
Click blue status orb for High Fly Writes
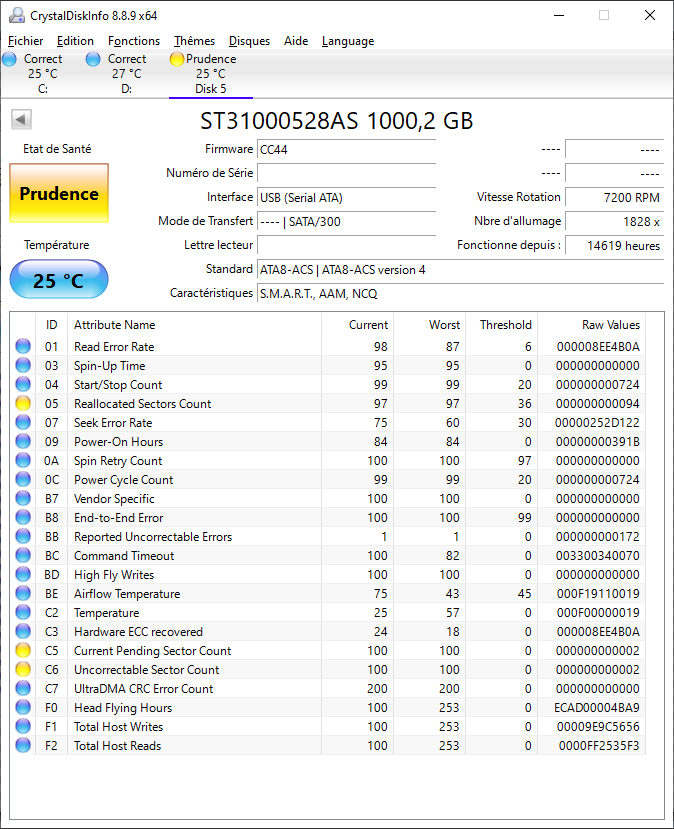[x=23, y=575]
